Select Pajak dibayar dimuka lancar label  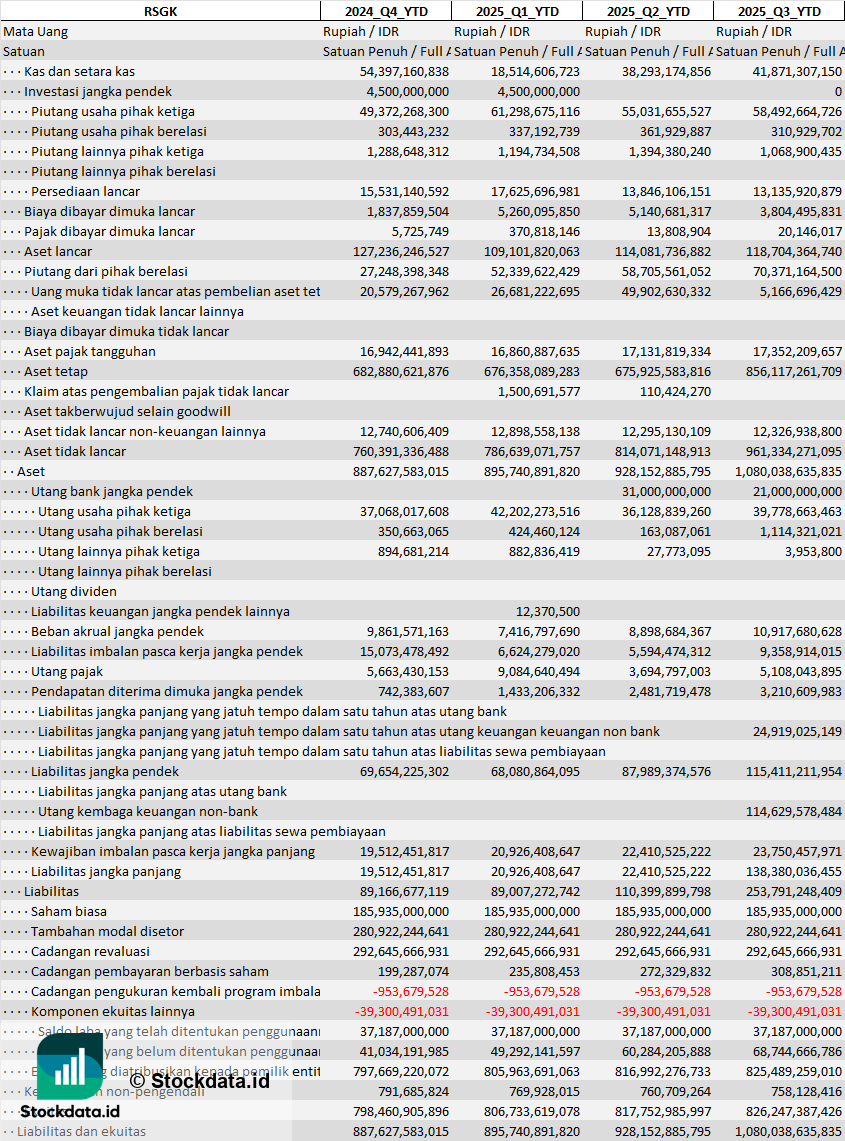(109, 231)
